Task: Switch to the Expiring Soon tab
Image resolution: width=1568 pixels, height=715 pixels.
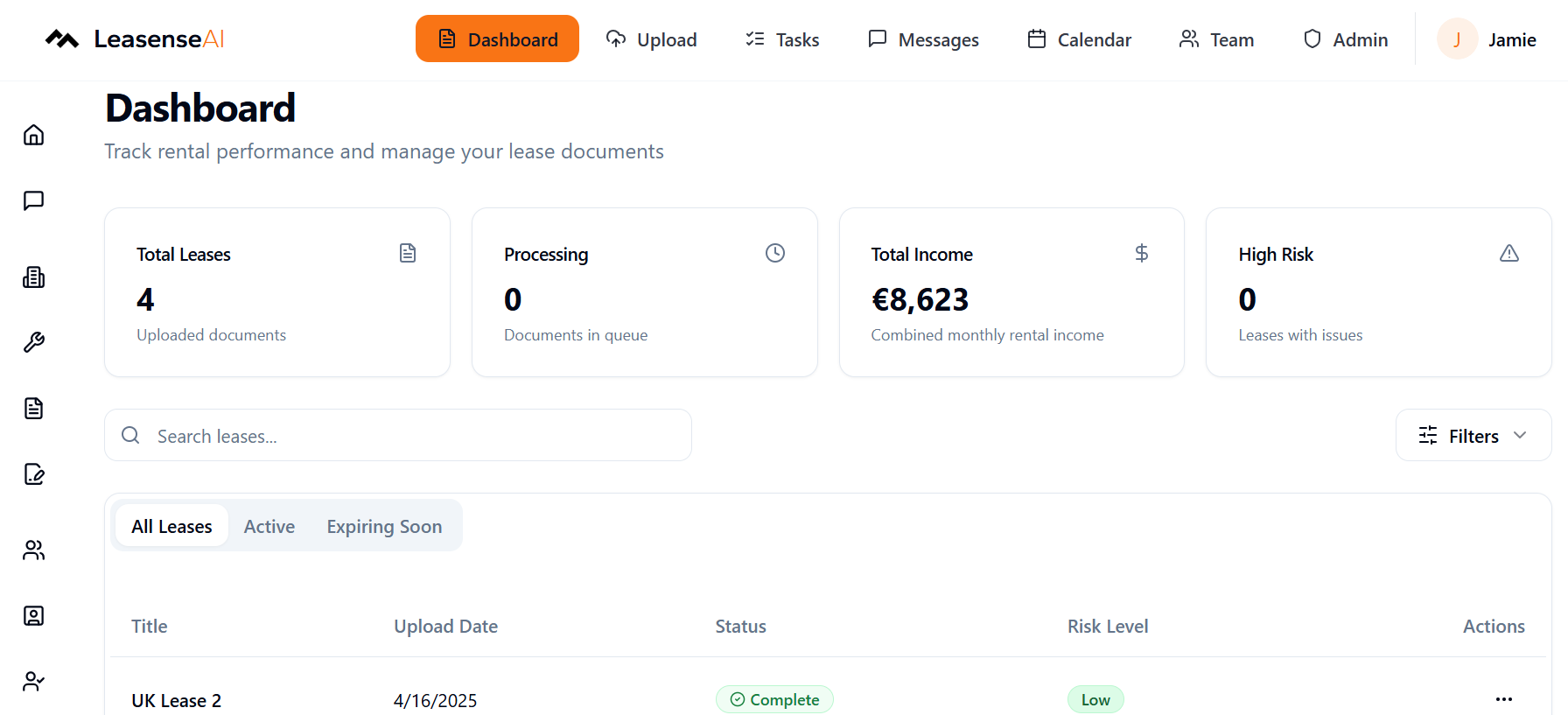Action: tap(384, 526)
